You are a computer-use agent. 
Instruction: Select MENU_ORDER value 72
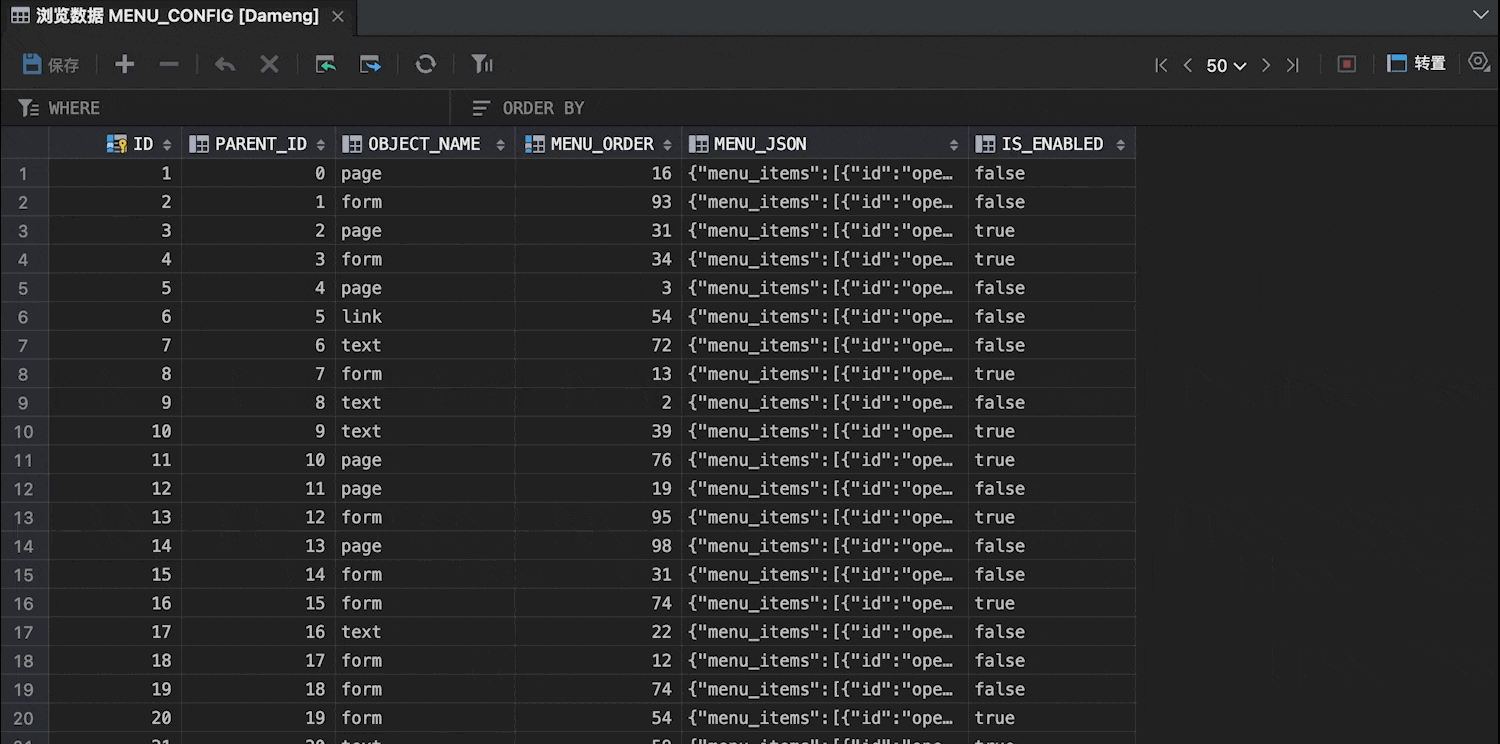click(x=599, y=345)
